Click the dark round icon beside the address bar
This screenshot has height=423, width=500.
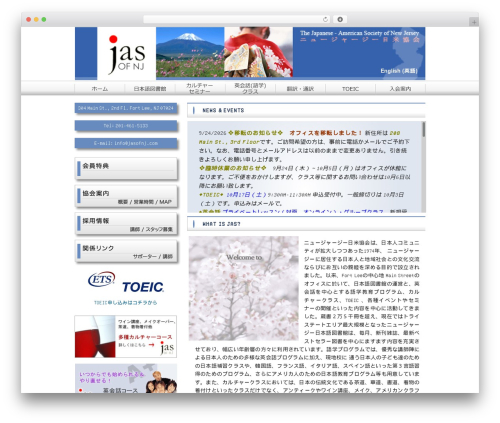point(340,19)
